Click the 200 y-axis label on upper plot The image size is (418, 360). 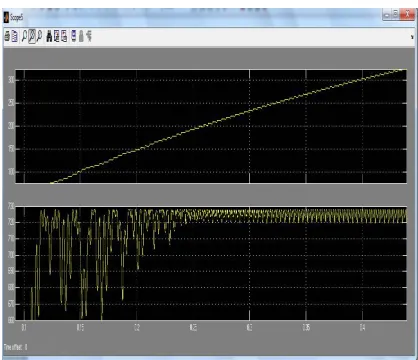11,126
